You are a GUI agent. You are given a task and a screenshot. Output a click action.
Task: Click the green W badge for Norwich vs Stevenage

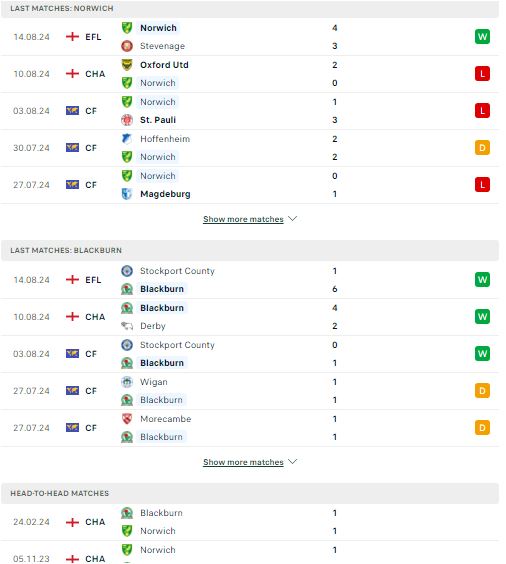coord(482,37)
